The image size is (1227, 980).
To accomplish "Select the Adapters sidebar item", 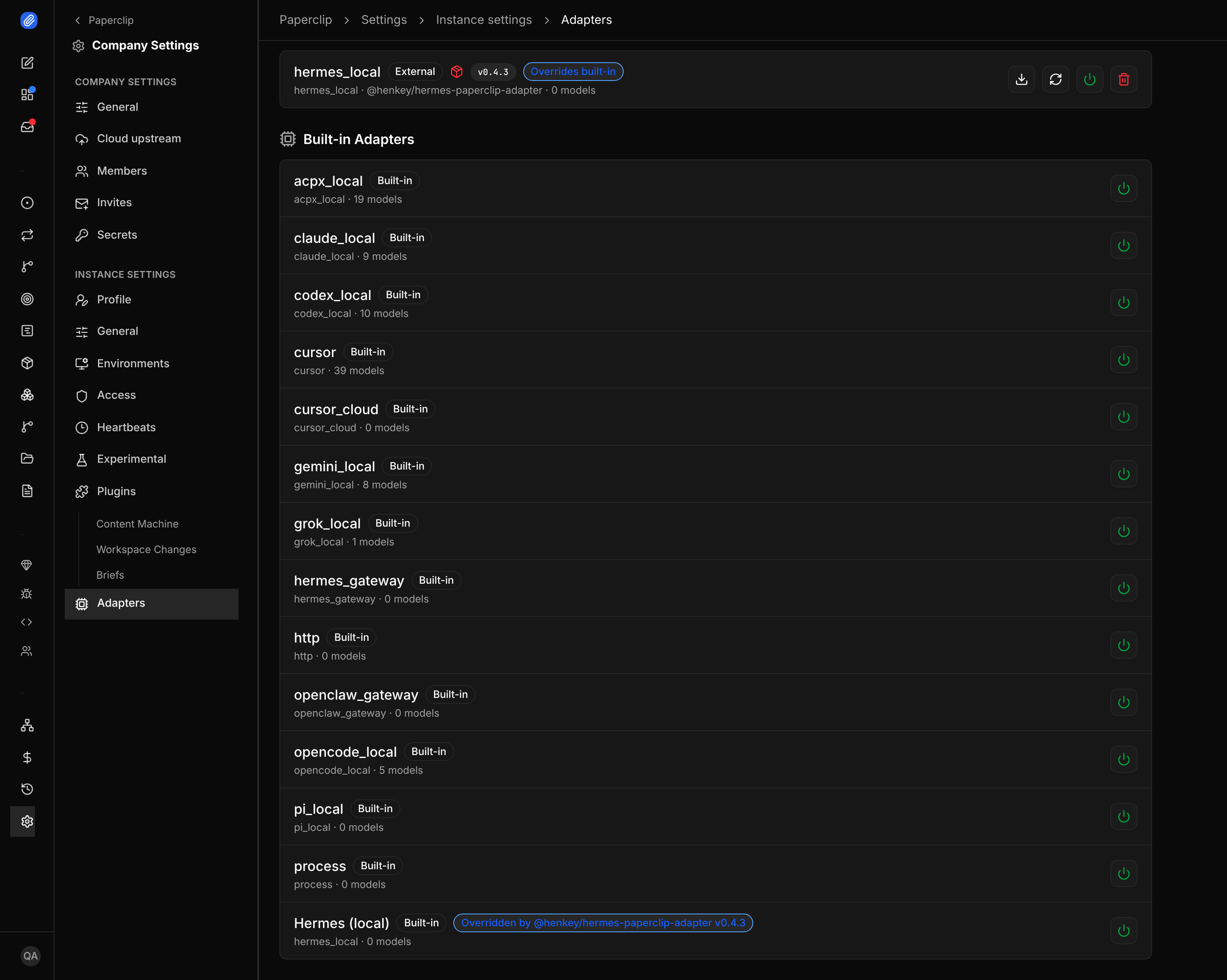I will click(x=151, y=603).
